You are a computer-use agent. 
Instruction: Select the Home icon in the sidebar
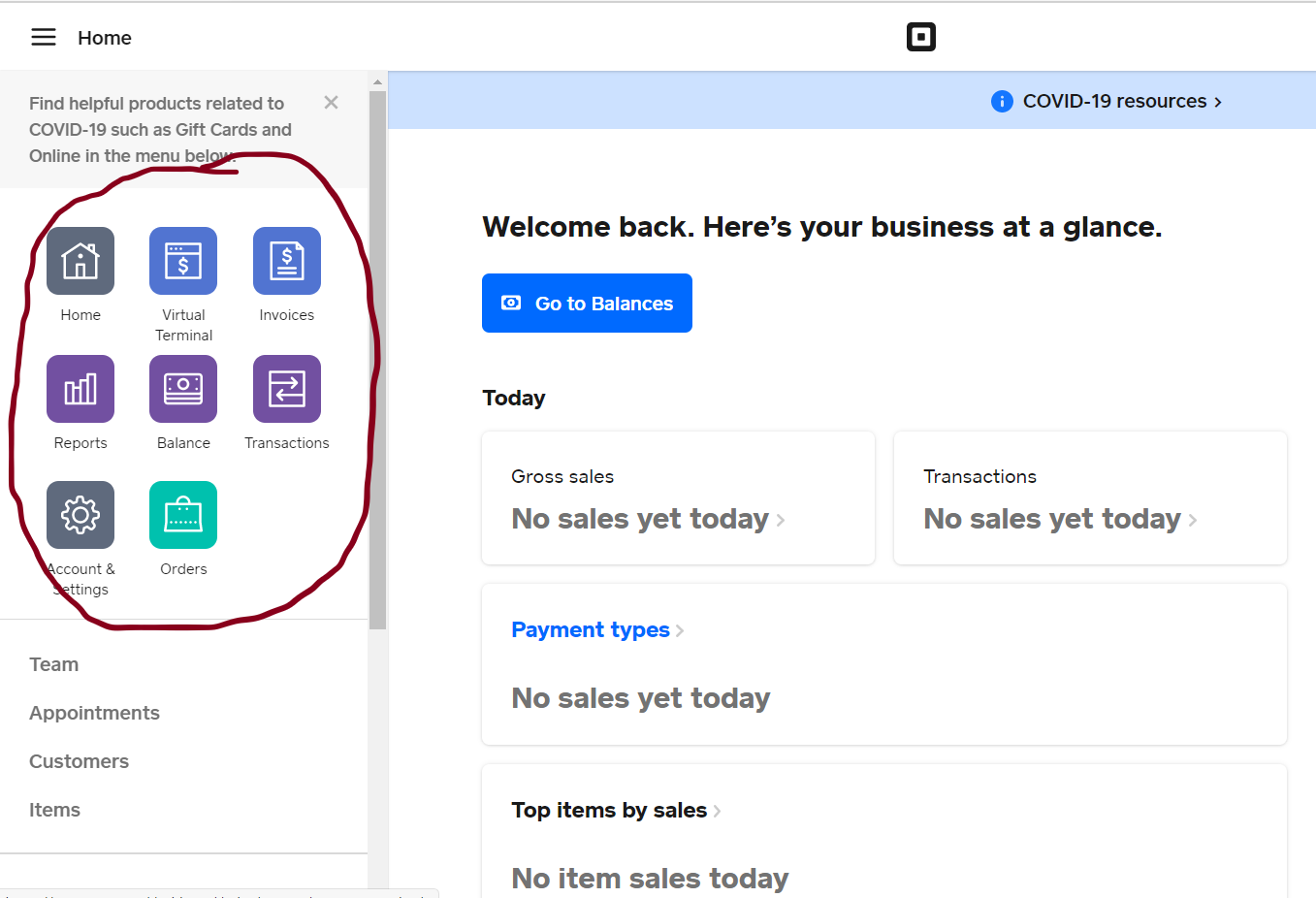(x=80, y=261)
